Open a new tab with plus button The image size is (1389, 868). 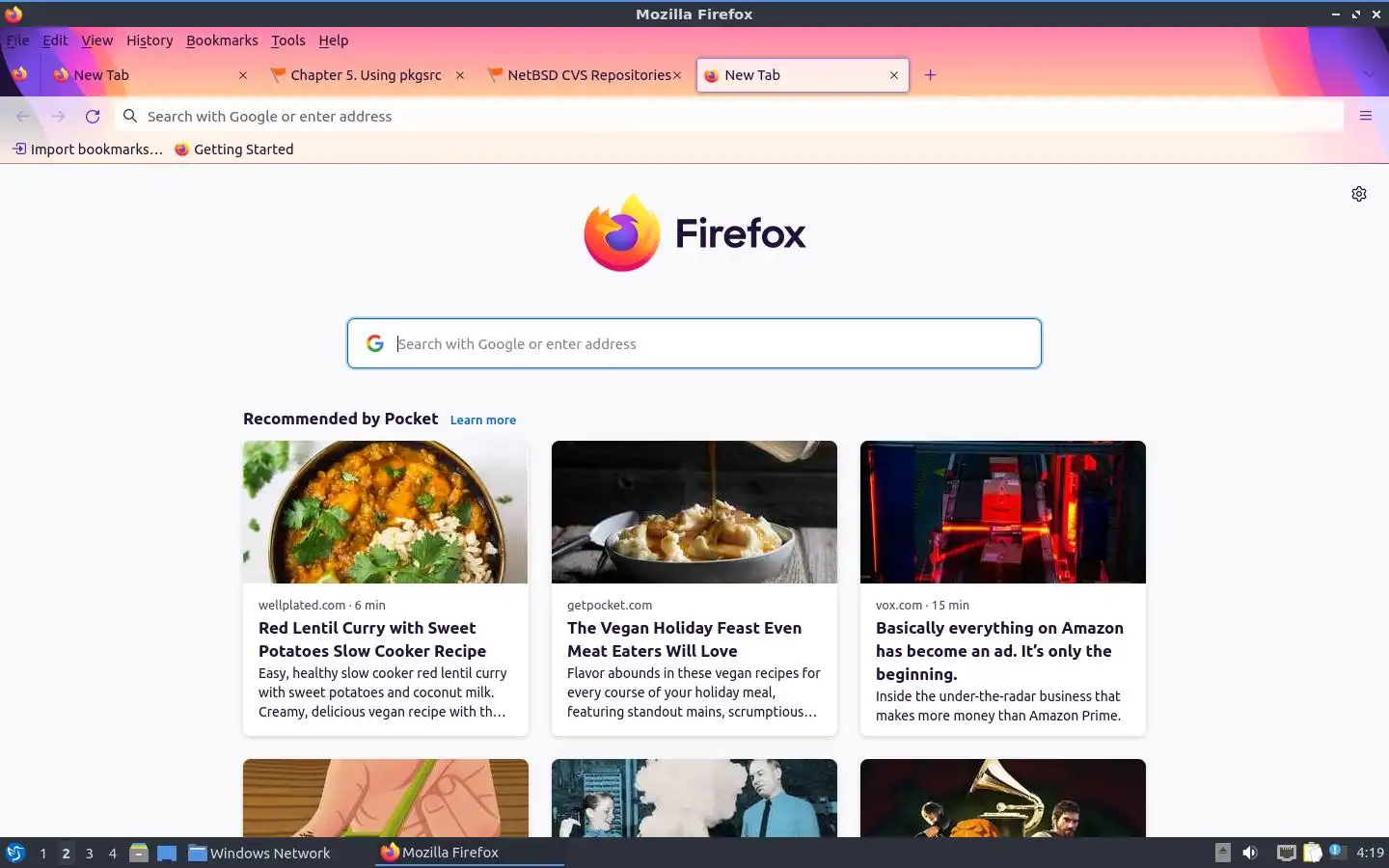pyautogui.click(x=930, y=75)
